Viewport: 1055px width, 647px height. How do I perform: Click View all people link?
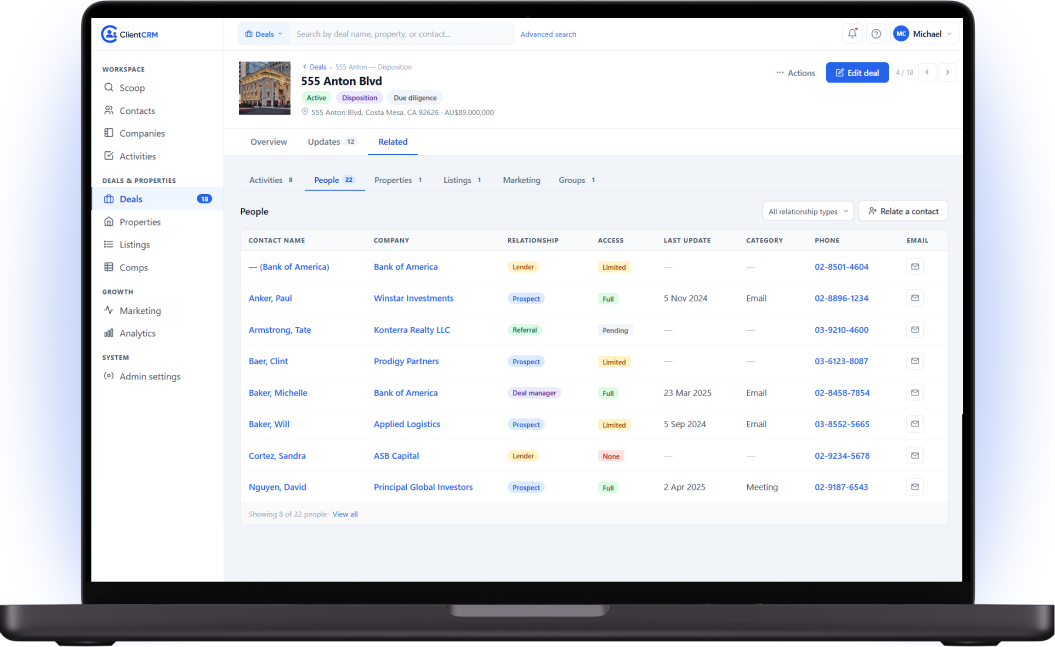coord(345,515)
